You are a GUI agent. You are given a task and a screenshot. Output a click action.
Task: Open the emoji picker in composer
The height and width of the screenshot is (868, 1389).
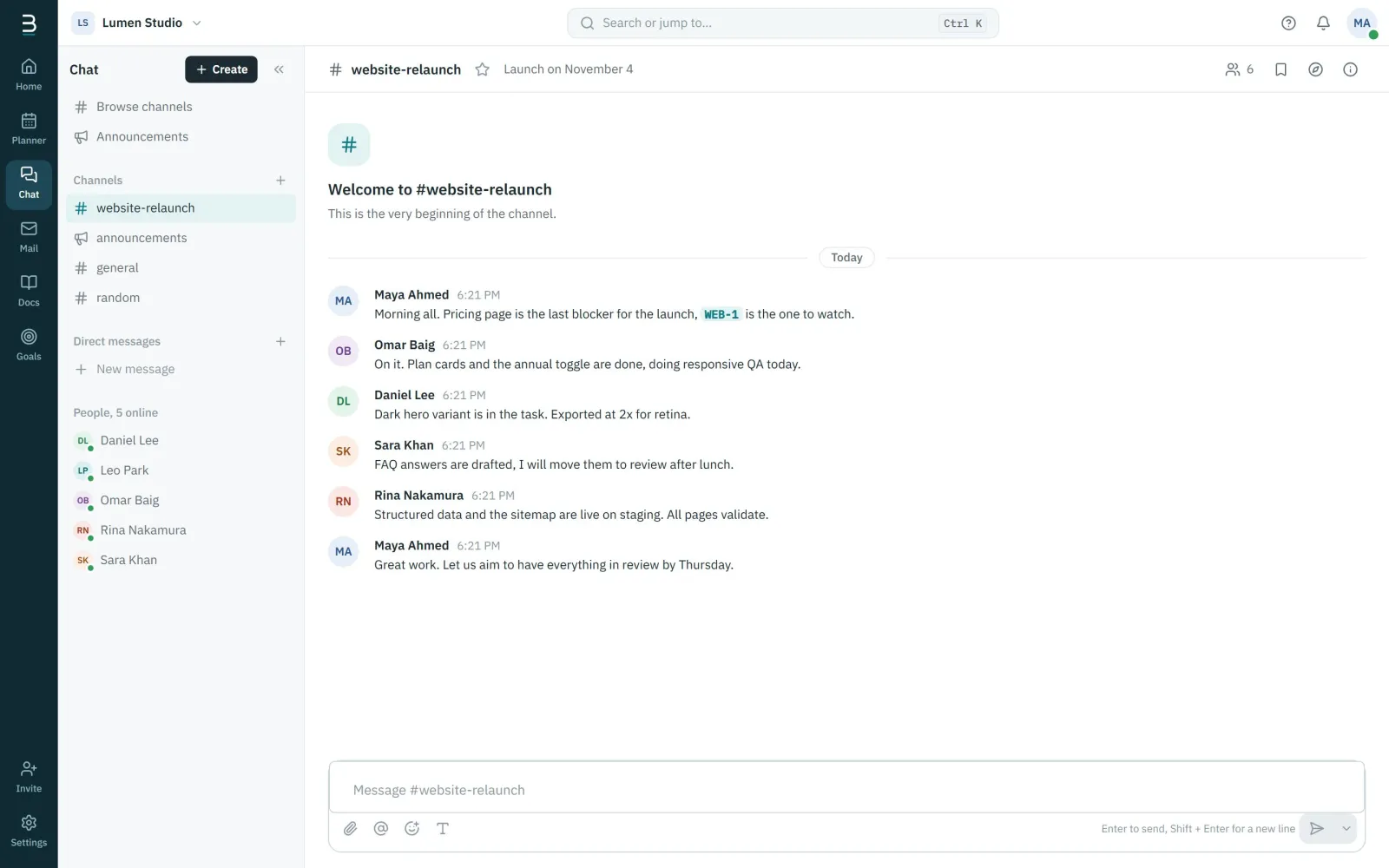click(411, 828)
